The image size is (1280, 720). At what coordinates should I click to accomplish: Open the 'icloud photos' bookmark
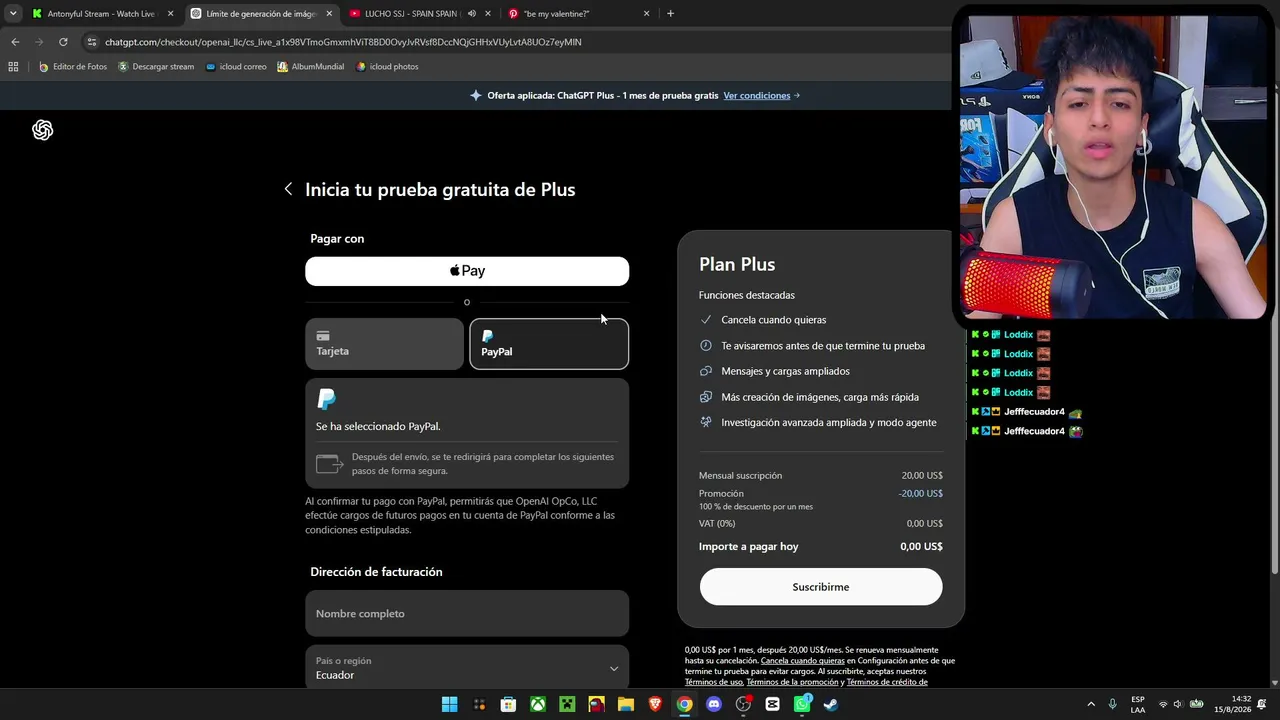coord(388,67)
